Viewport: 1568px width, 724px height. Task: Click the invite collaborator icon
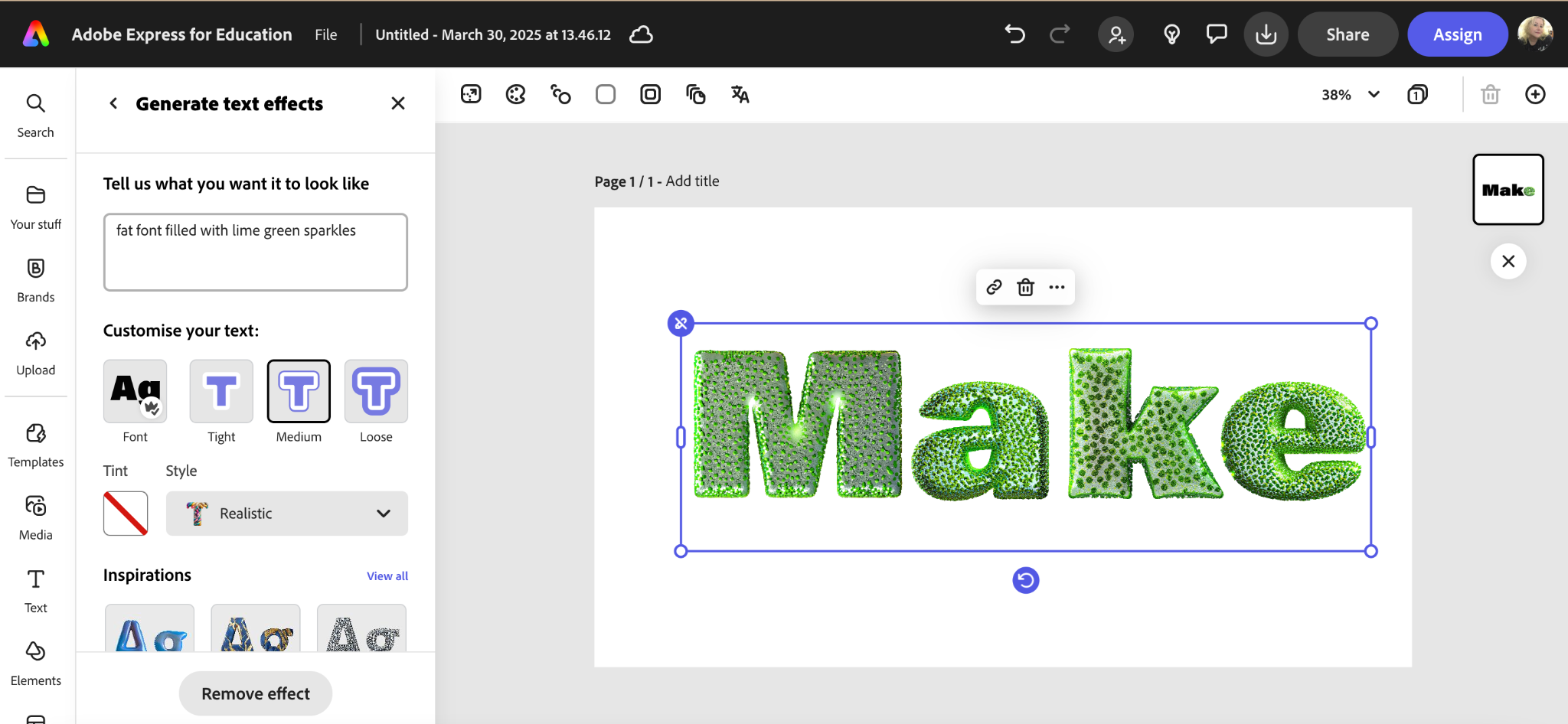[x=1116, y=34]
